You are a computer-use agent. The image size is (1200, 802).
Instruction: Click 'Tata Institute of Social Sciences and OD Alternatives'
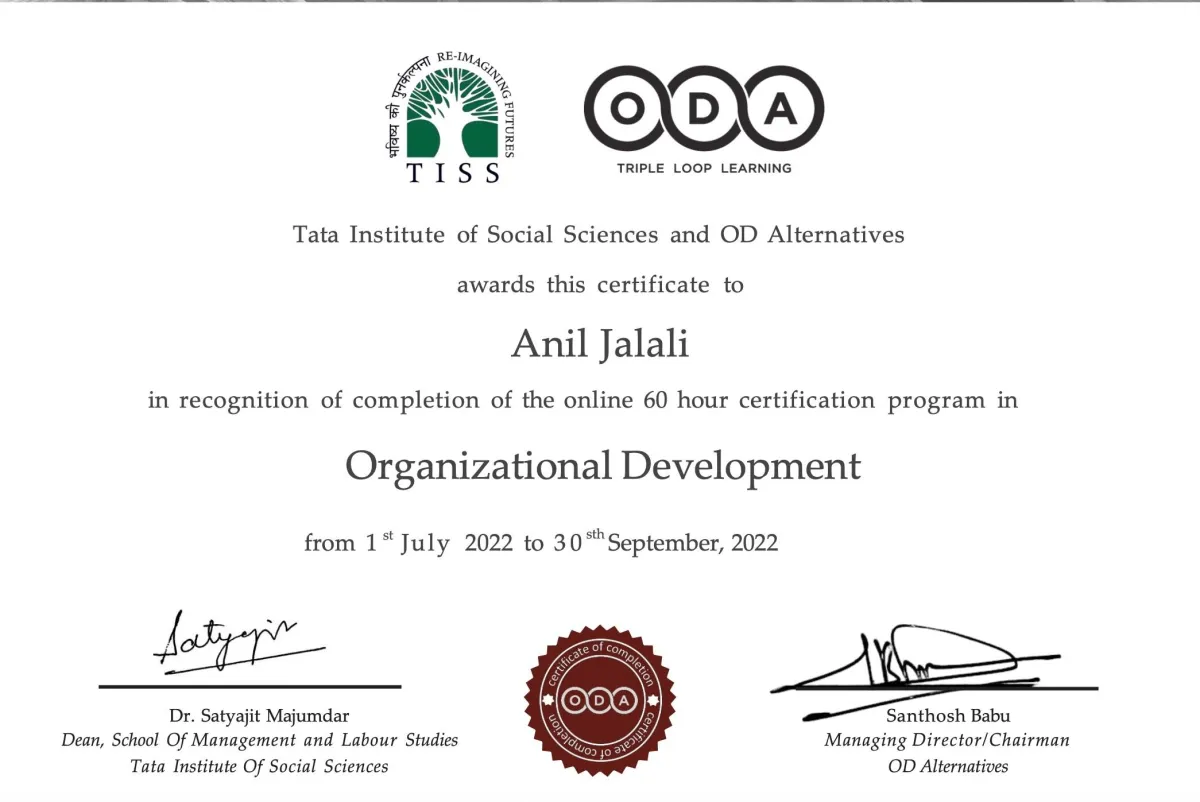tap(598, 235)
